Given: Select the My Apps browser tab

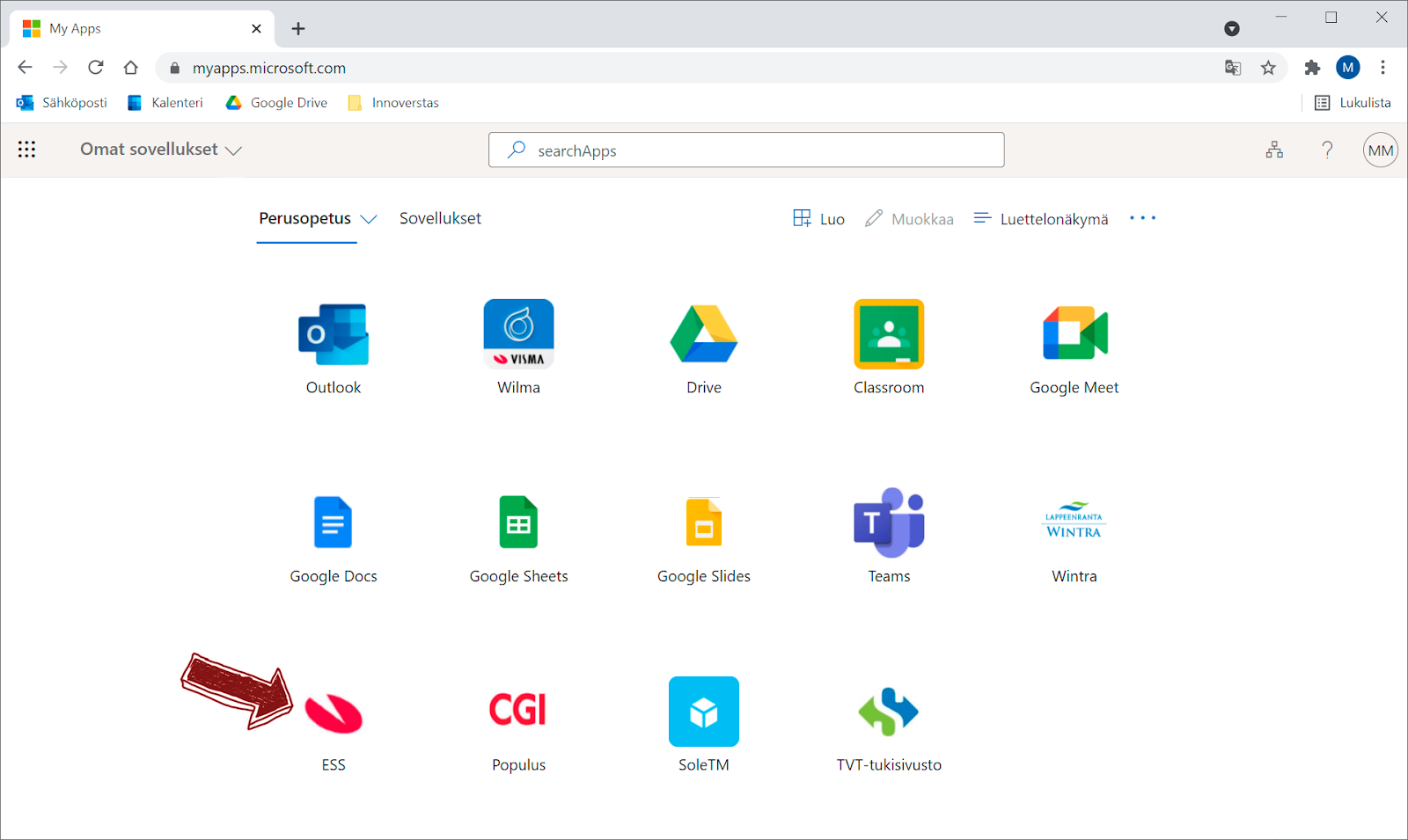Looking at the screenshot, I should pyautogui.click(x=143, y=29).
